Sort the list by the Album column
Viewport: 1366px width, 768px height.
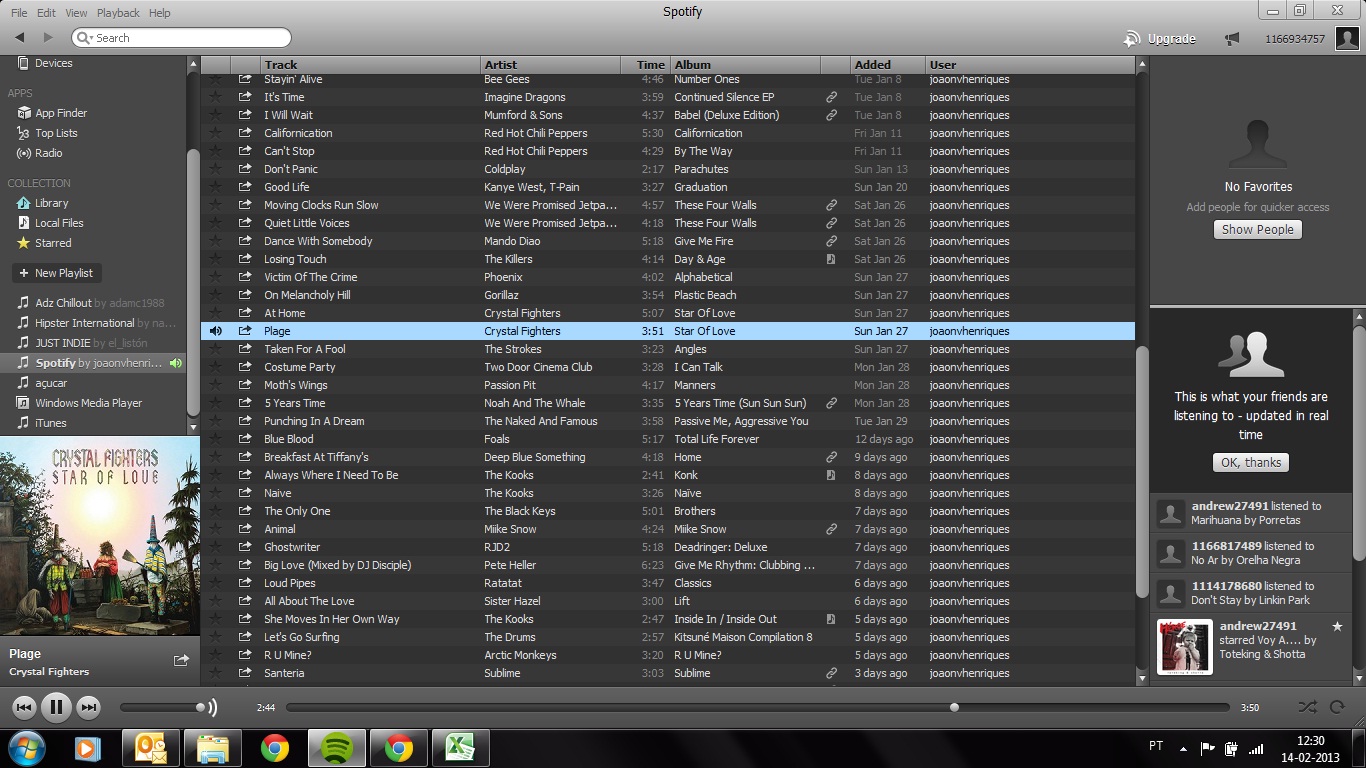pos(745,64)
